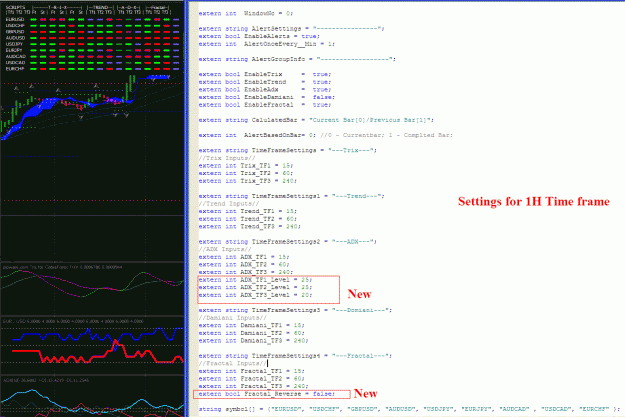Click the 'ADX_TF3 = 240' code line

[246, 272]
